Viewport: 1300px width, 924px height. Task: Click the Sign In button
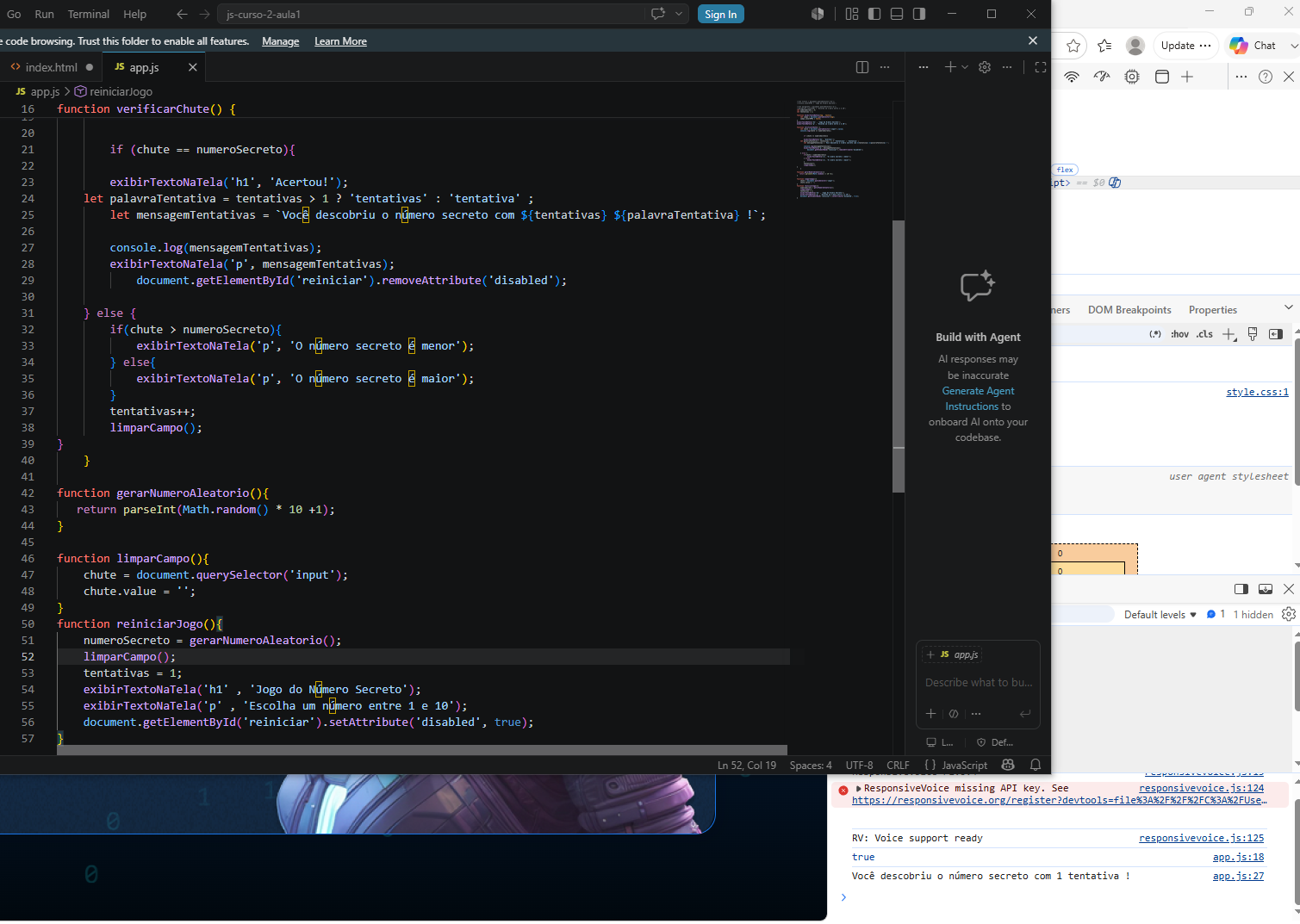[x=720, y=14]
